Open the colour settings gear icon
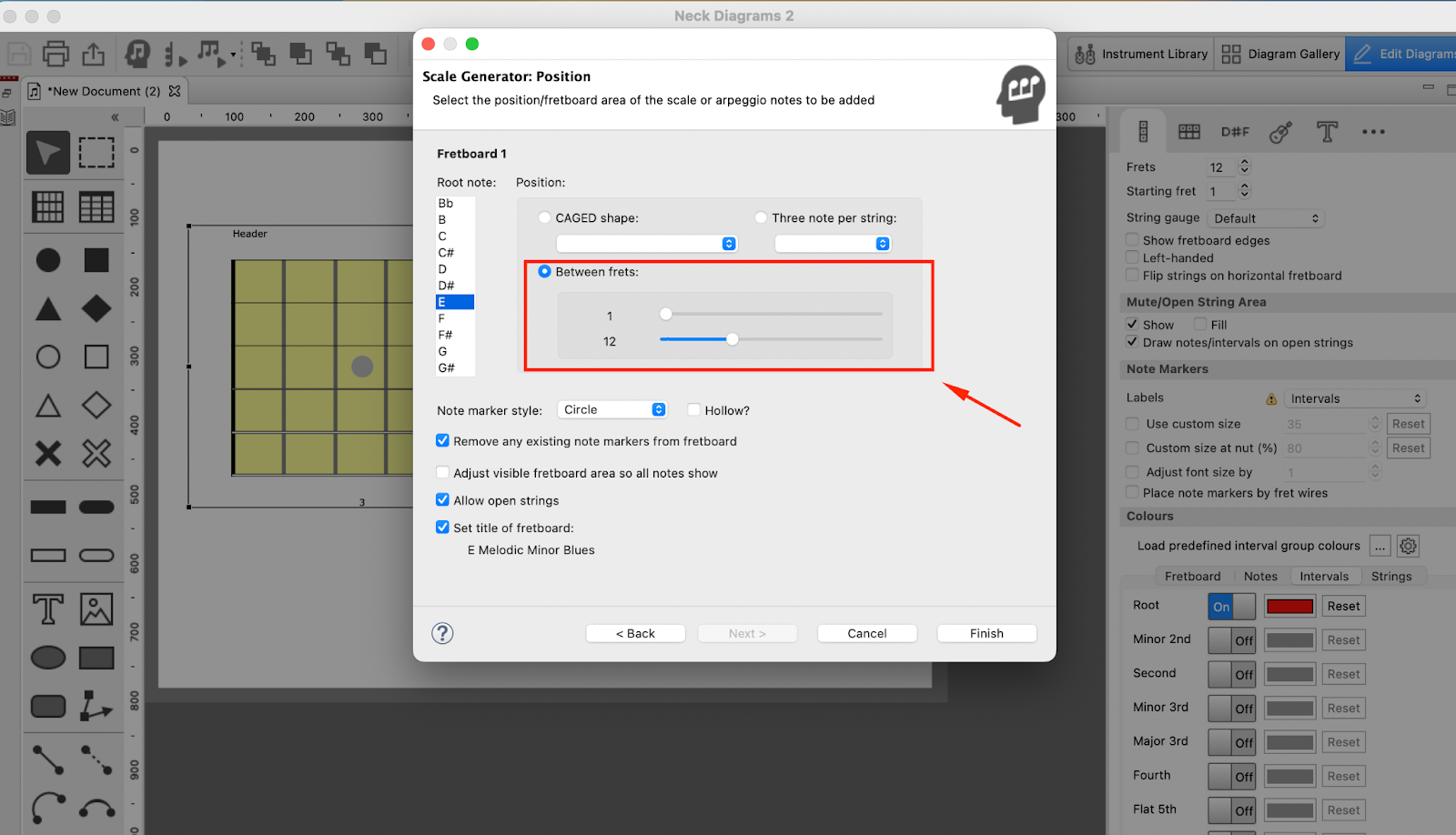Image resolution: width=1456 pixels, height=835 pixels. coord(1409,546)
